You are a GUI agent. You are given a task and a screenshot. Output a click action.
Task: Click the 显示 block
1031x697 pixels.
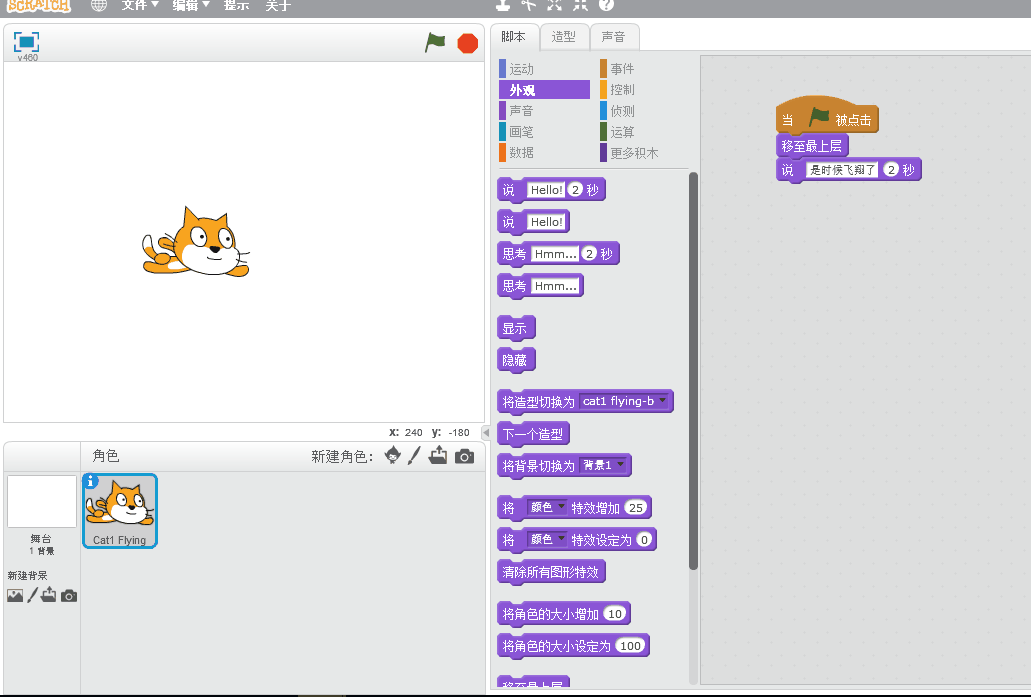(x=516, y=328)
